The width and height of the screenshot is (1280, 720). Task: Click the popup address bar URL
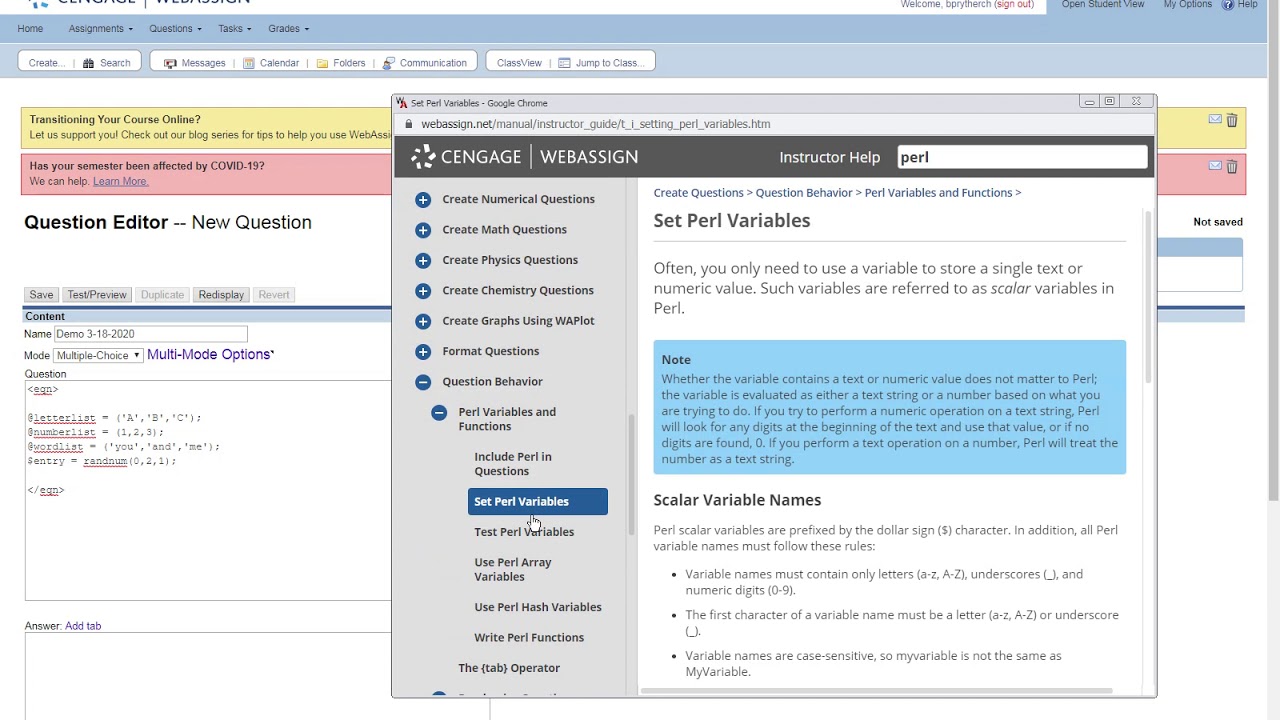pyautogui.click(x=596, y=124)
